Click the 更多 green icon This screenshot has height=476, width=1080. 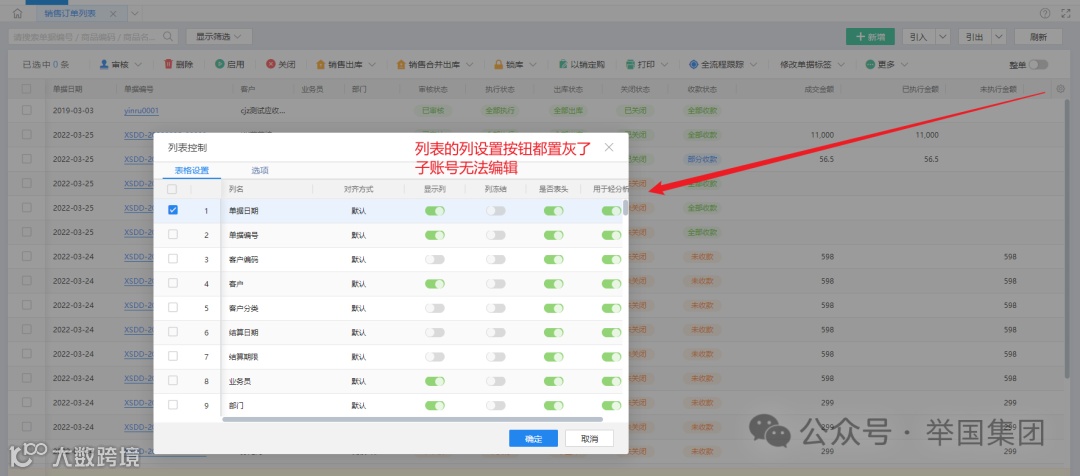[871, 64]
